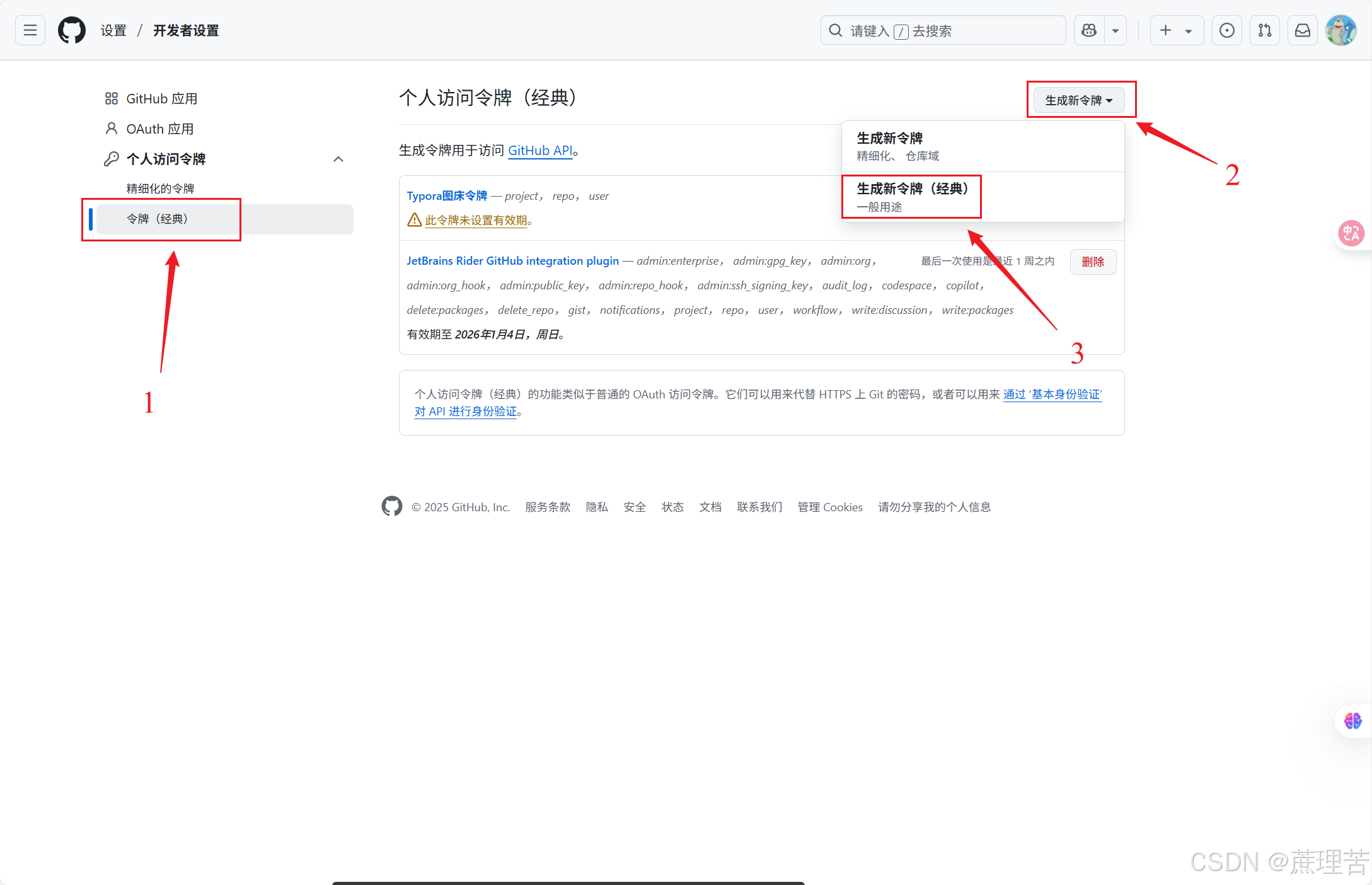The height and width of the screenshot is (885, 1372).
Task: Open the hamburger navigation menu
Action: click(x=30, y=30)
